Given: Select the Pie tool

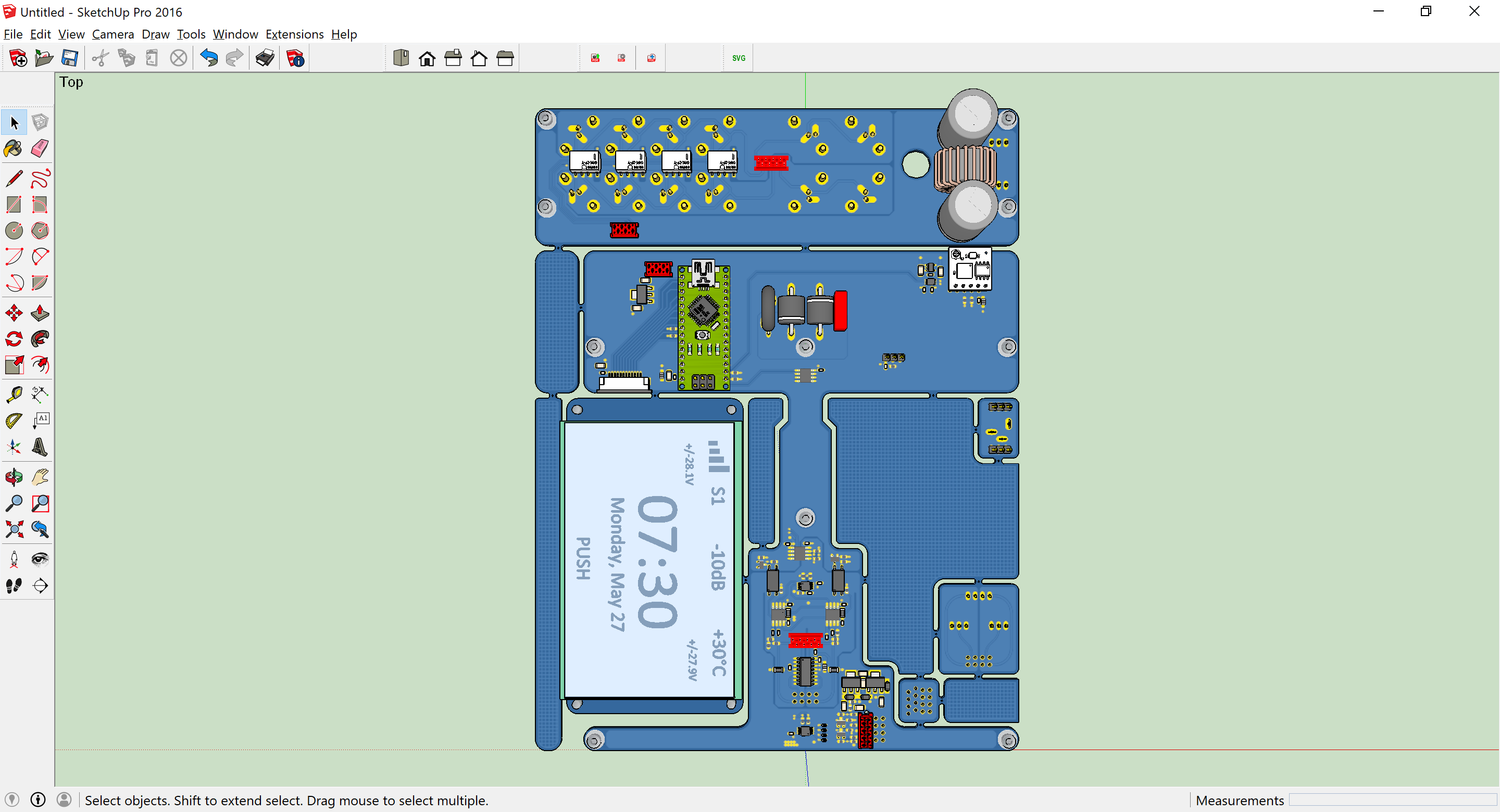Looking at the screenshot, I should (x=40, y=282).
